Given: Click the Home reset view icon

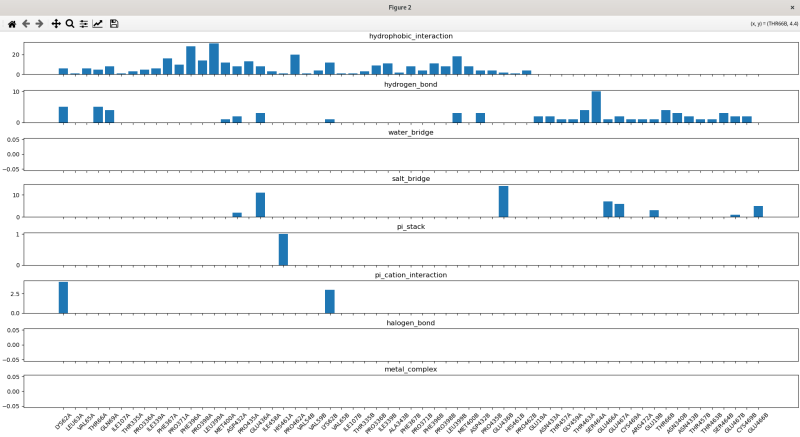Looking at the screenshot, I should pyautogui.click(x=11, y=23).
